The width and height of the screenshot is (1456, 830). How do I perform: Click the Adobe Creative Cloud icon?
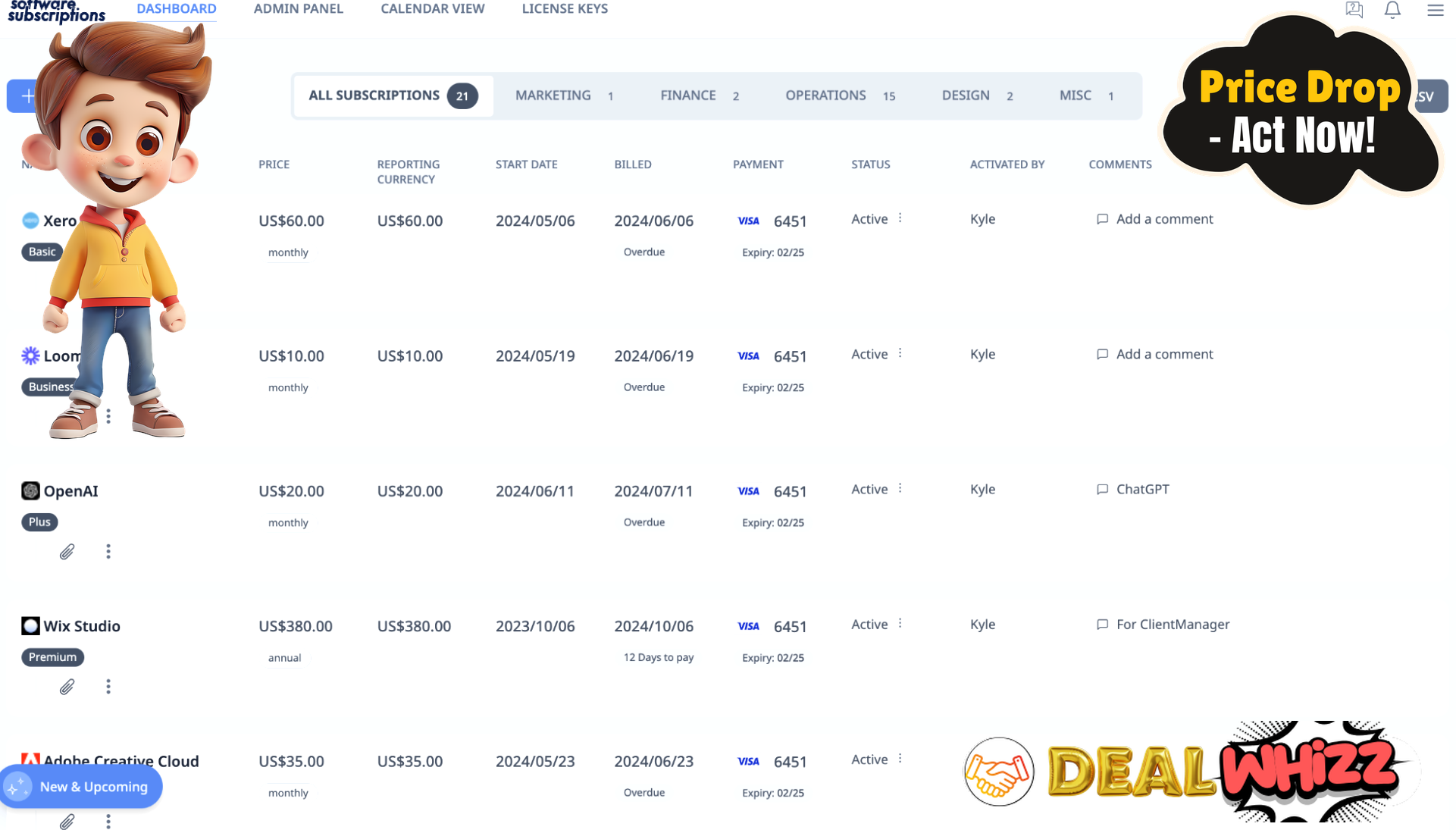tap(30, 760)
